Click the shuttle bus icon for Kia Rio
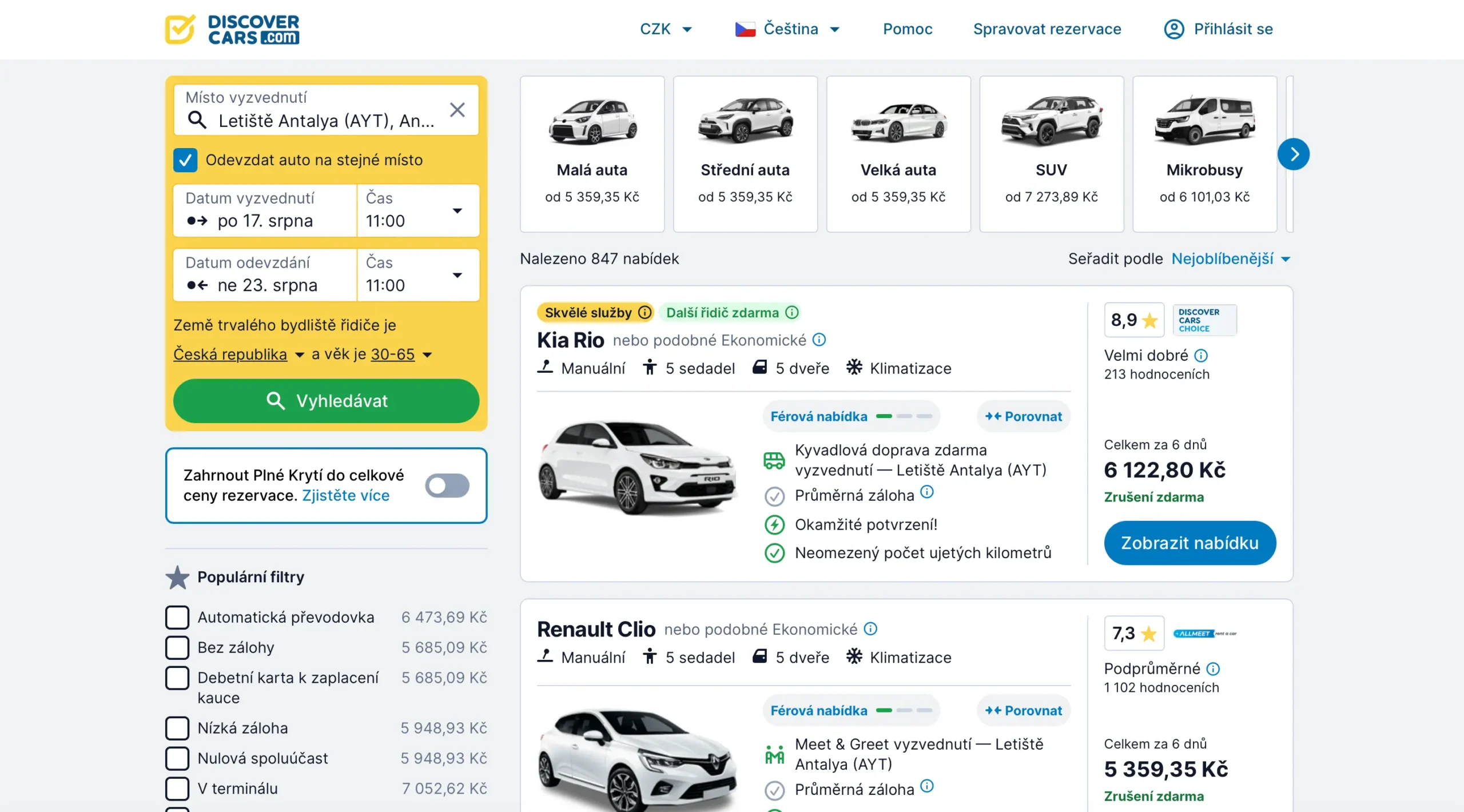Image resolution: width=1464 pixels, height=812 pixels. click(774, 460)
